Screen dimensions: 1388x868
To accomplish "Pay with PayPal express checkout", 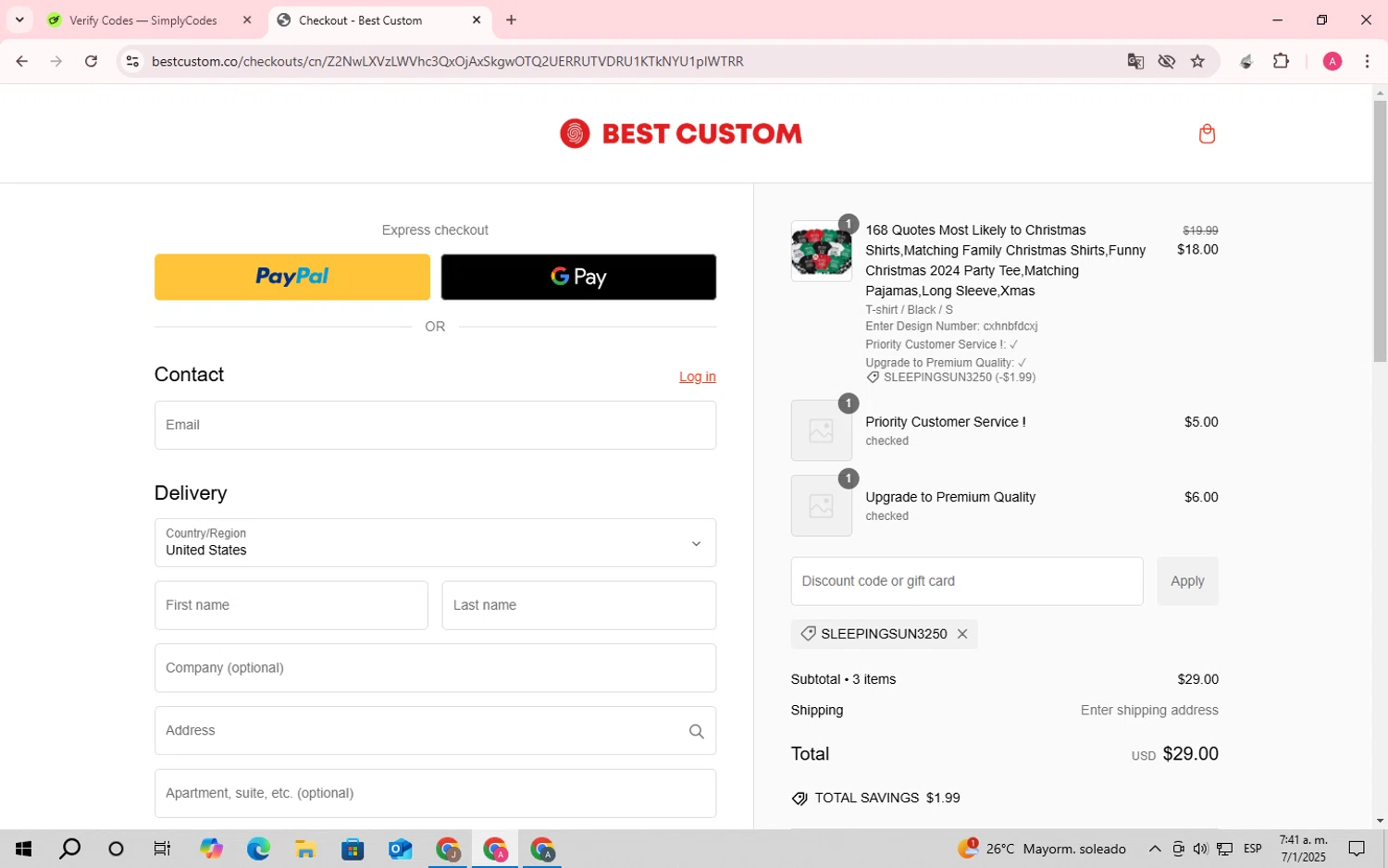I will coord(292,277).
